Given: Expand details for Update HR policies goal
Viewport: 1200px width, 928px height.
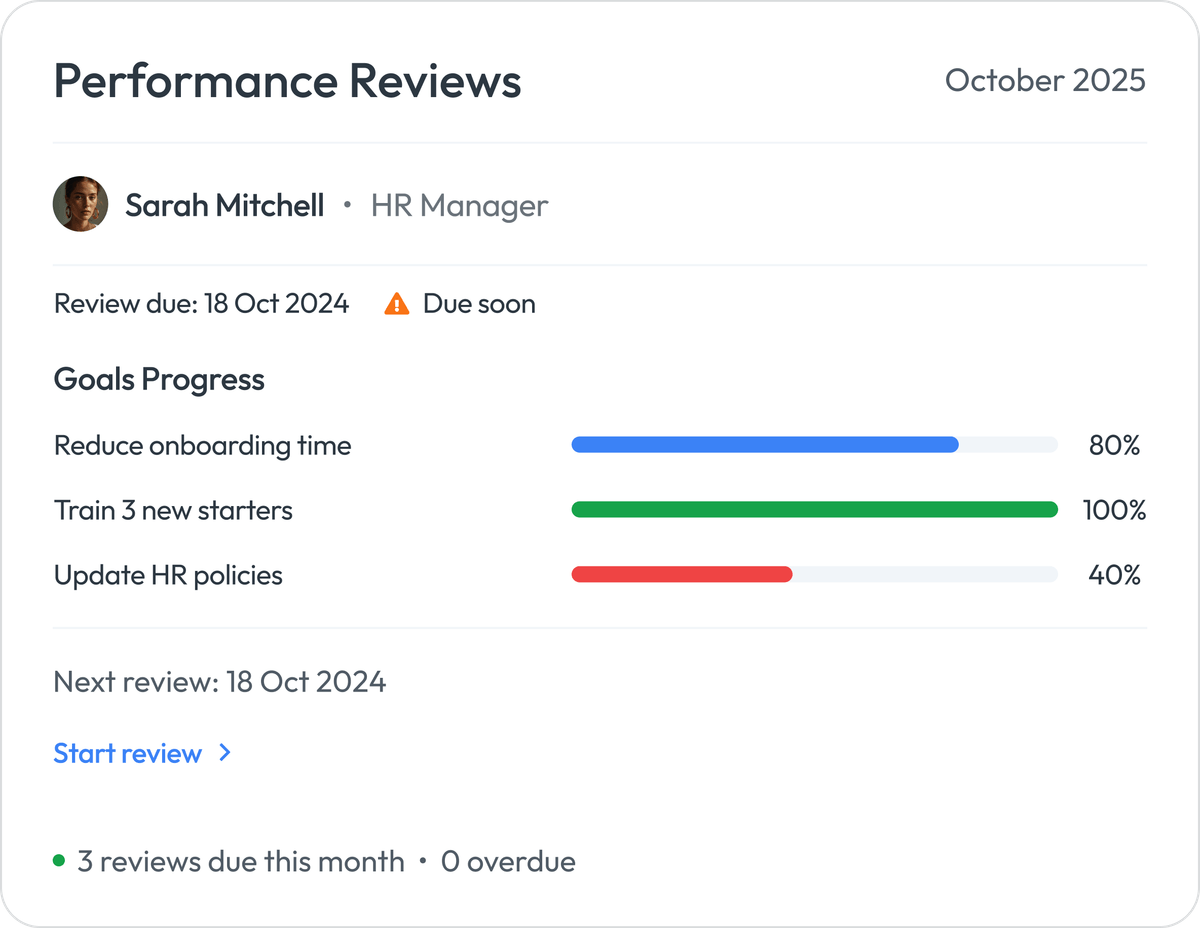Looking at the screenshot, I should tap(168, 575).
